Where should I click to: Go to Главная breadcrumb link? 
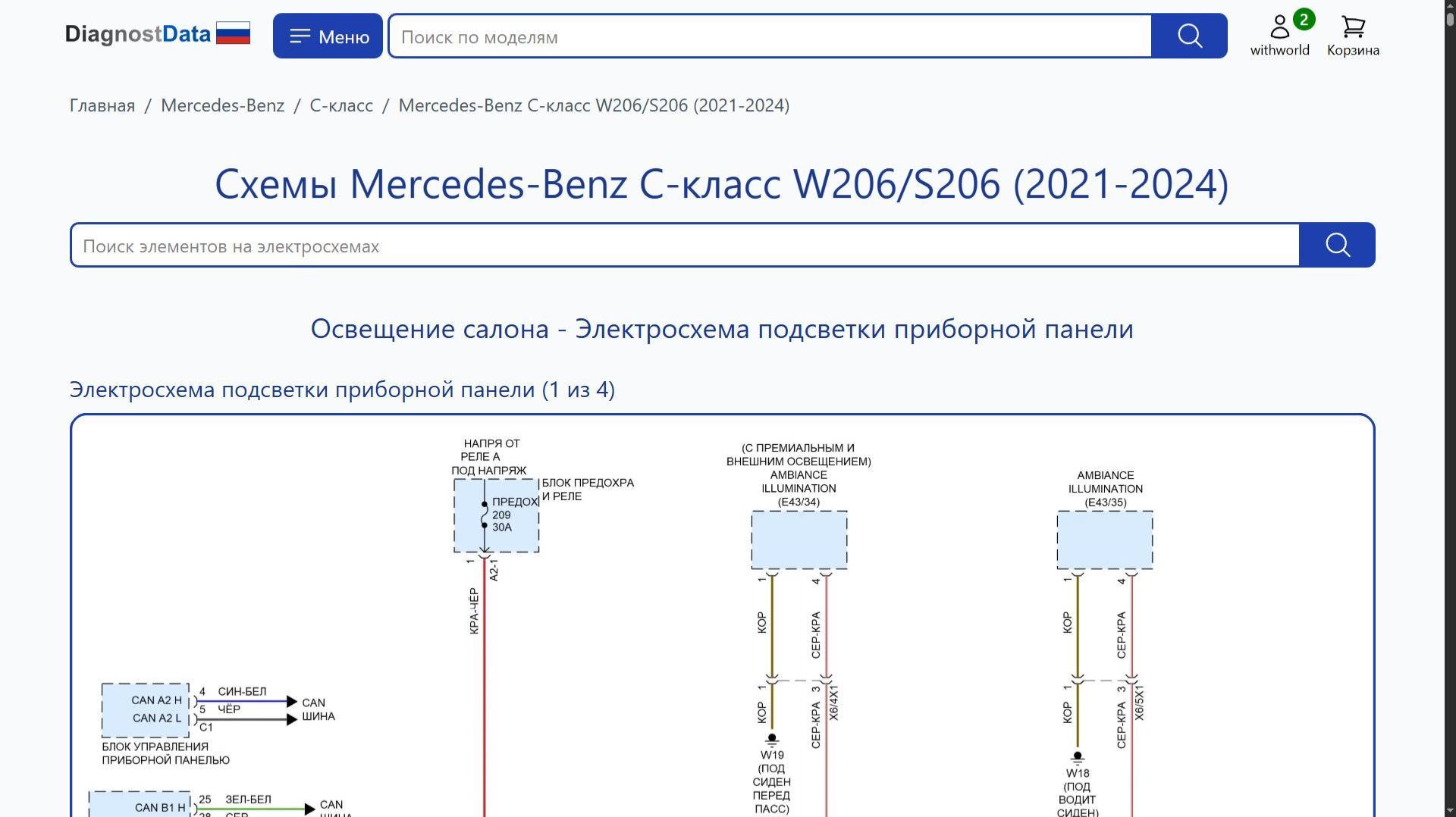pyautogui.click(x=102, y=105)
